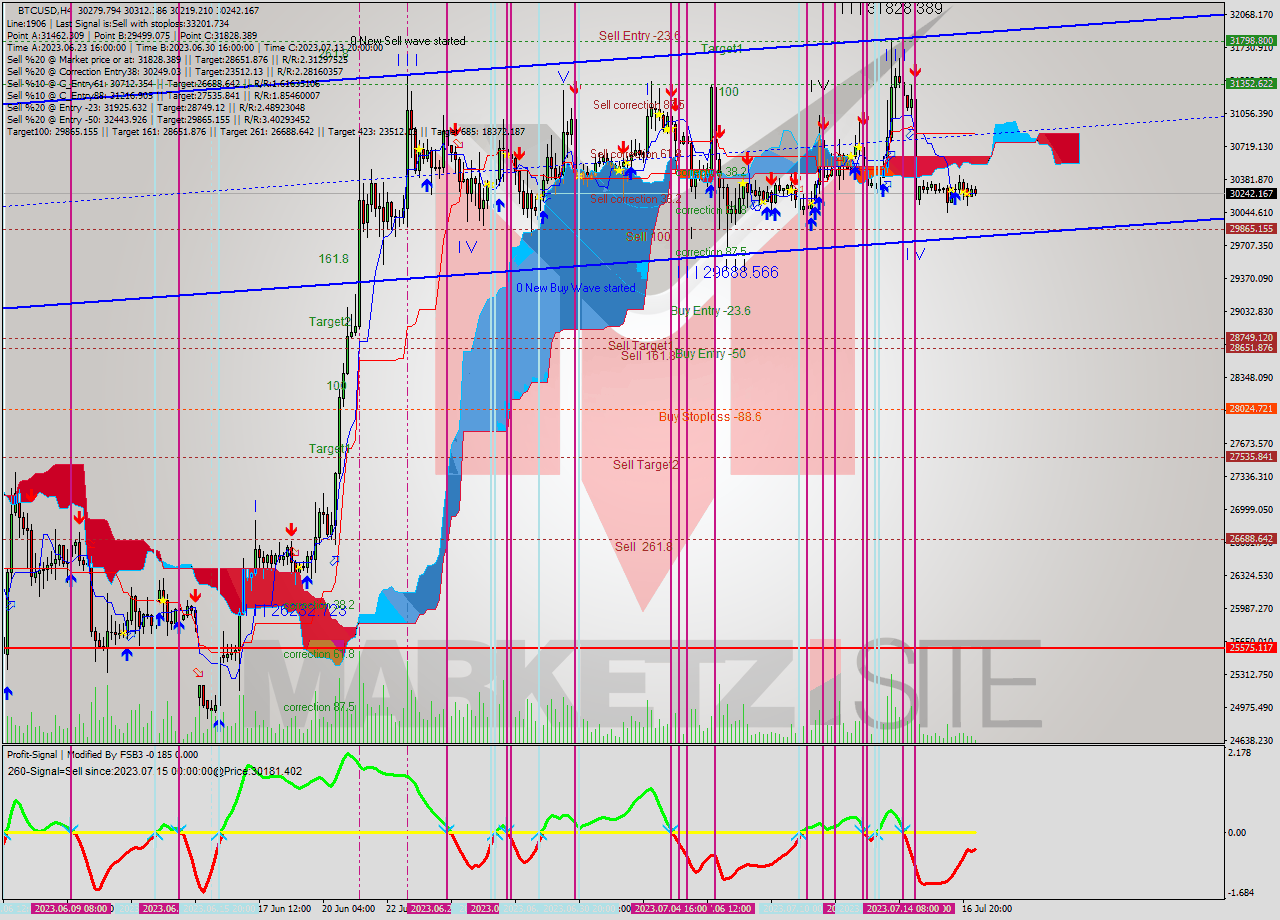Click the green 31352.622 price tag

1250,83
